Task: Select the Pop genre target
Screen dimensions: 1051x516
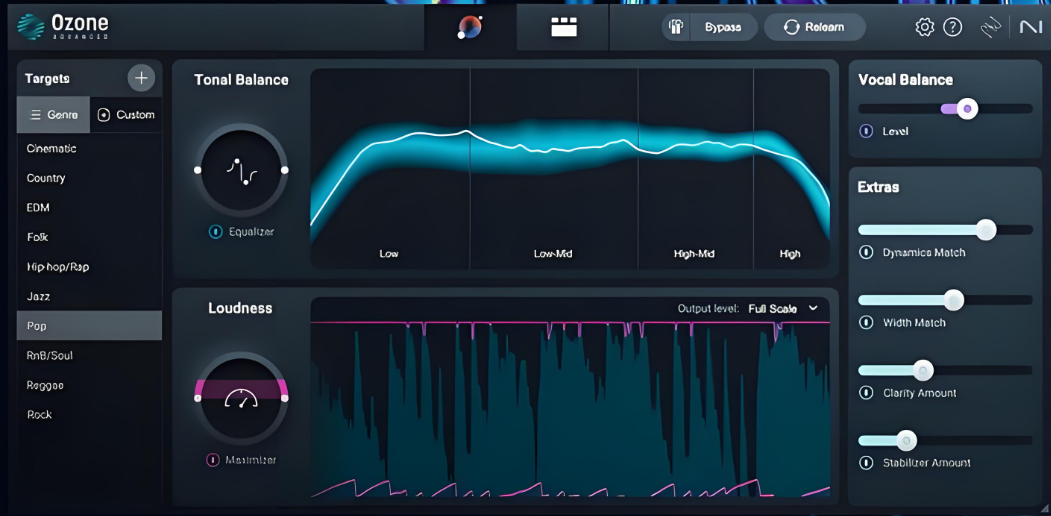Action: point(89,326)
